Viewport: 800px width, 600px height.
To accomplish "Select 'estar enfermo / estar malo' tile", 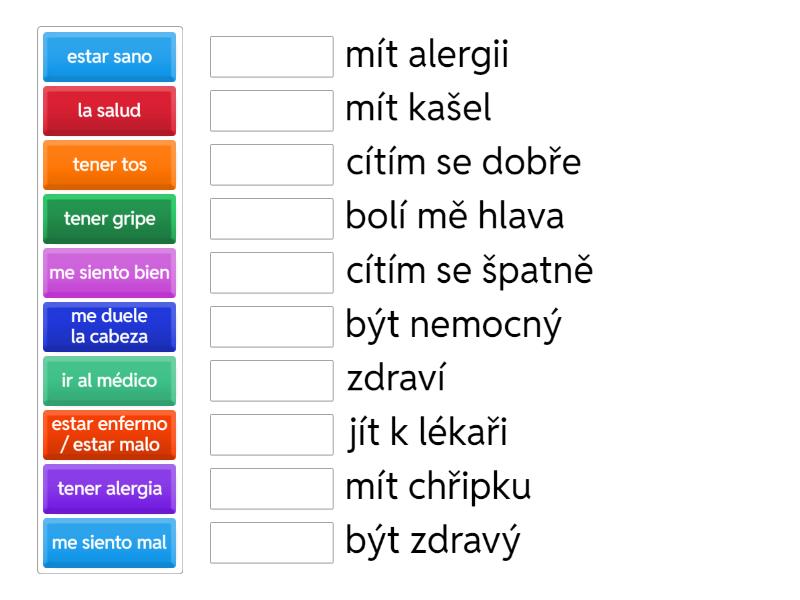I will 110,435.
